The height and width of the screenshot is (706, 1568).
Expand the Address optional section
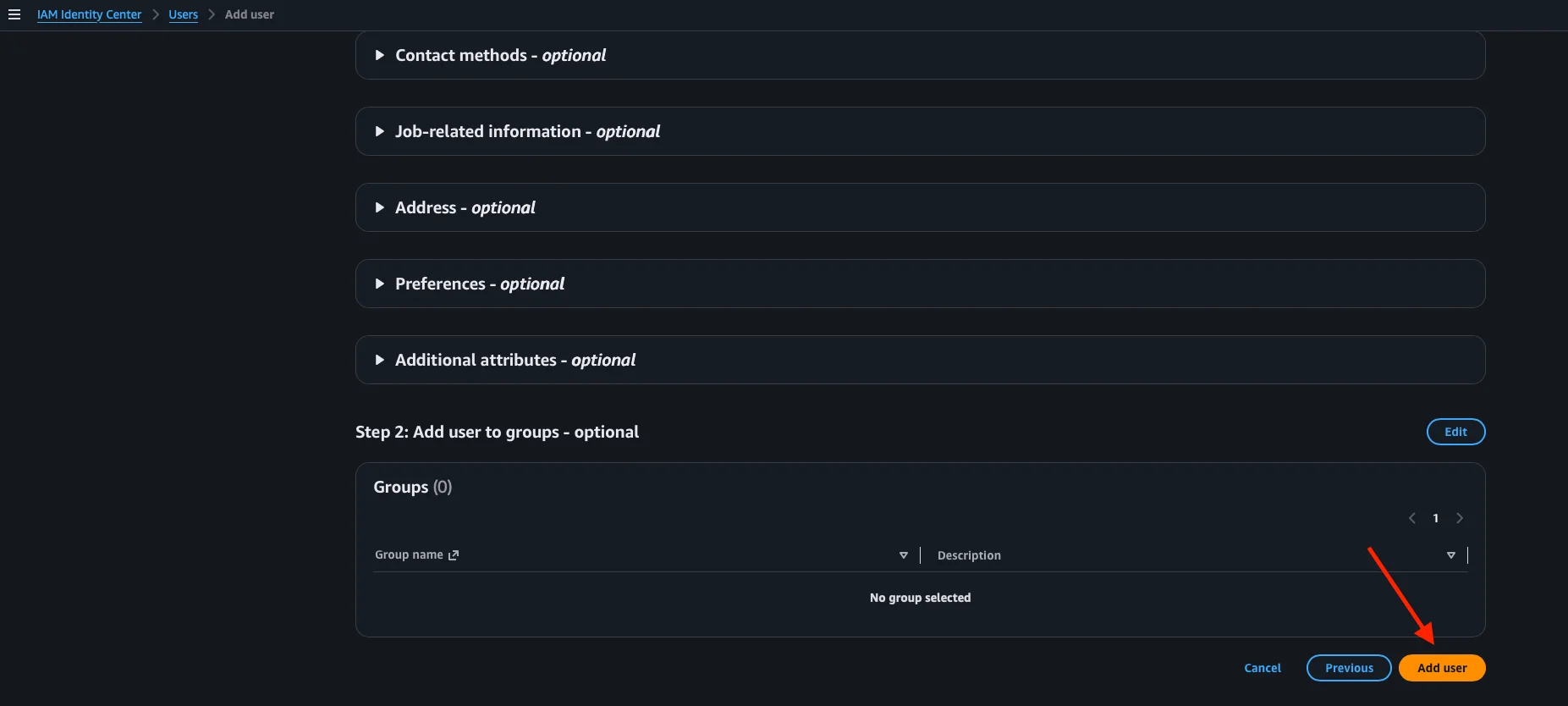pyautogui.click(x=920, y=207)
